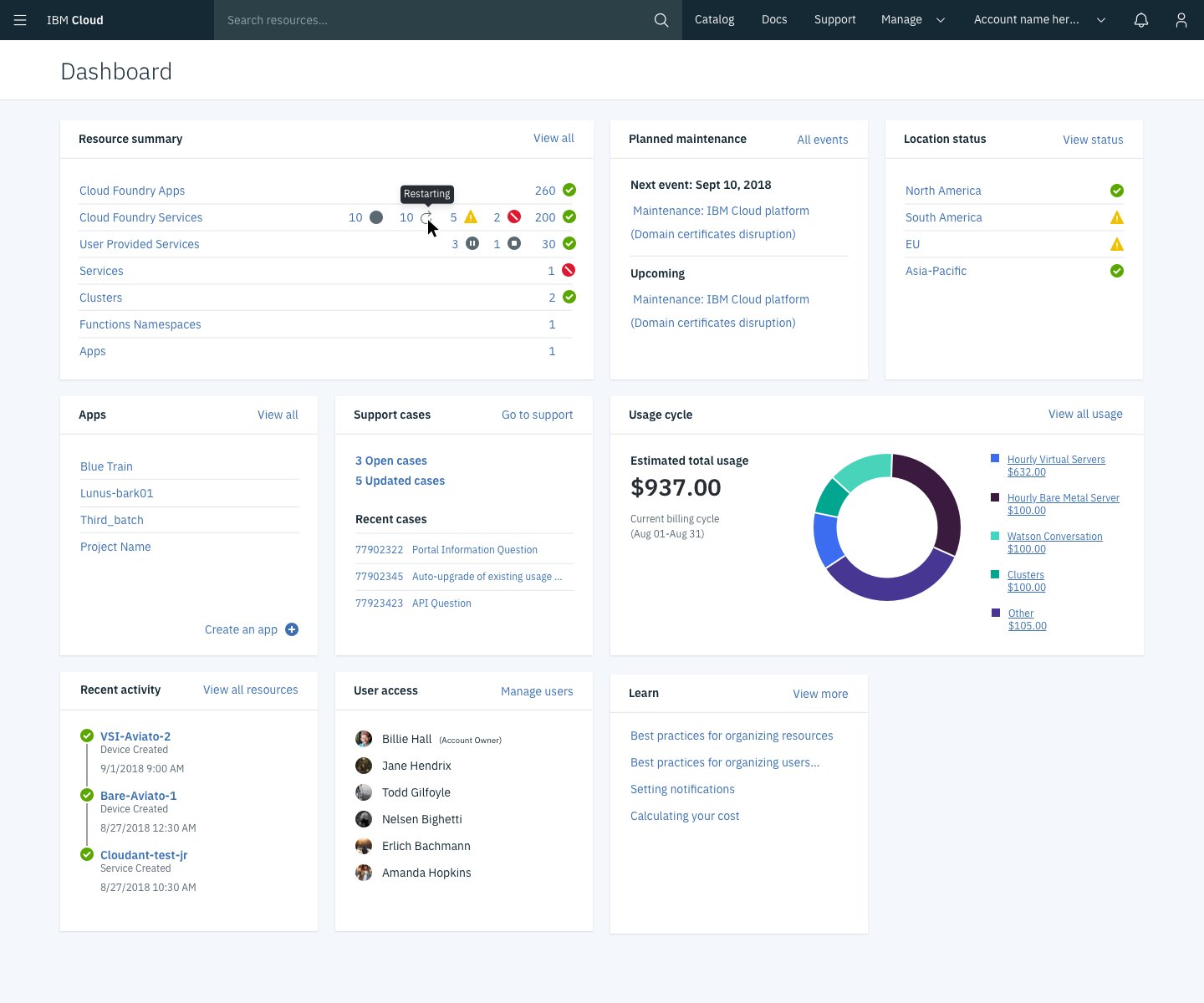Click the Cloudant-test-jr success check icon
The height and width of the screenshot is (1003, 1204).
pos(87,854)
